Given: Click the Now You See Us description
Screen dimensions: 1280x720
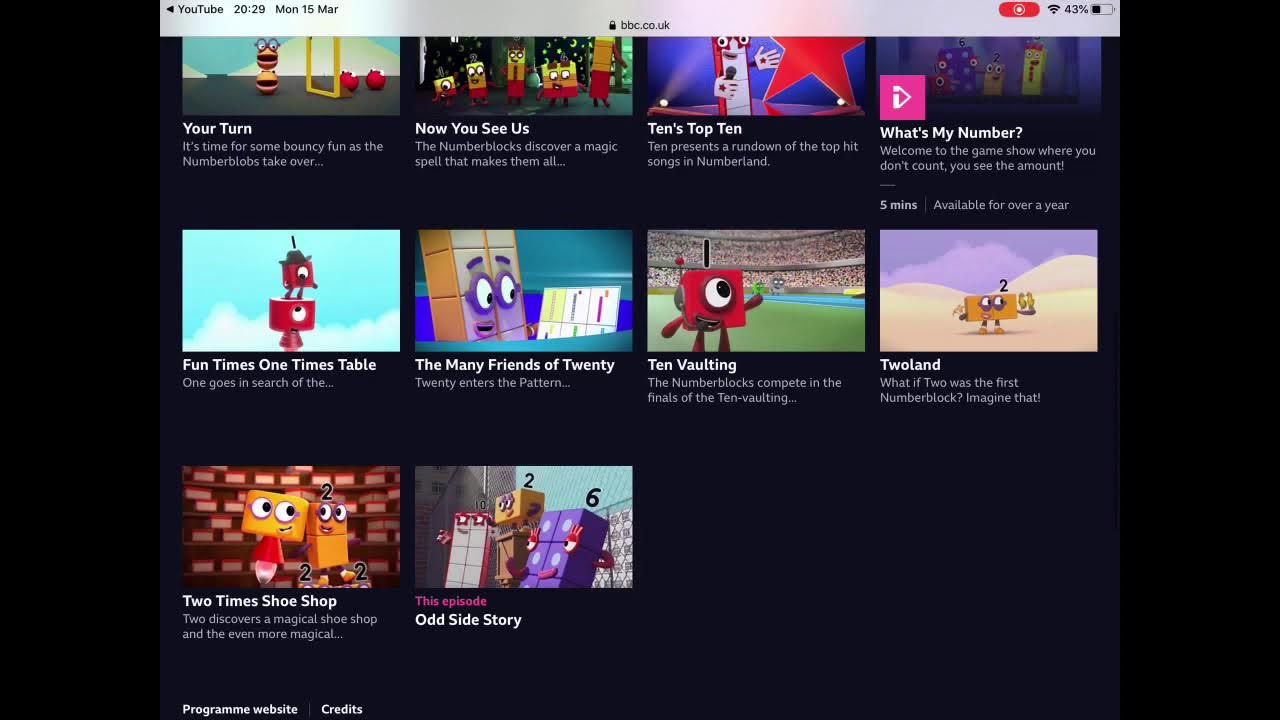Looking at the screenshot, I should click(516, 154).
